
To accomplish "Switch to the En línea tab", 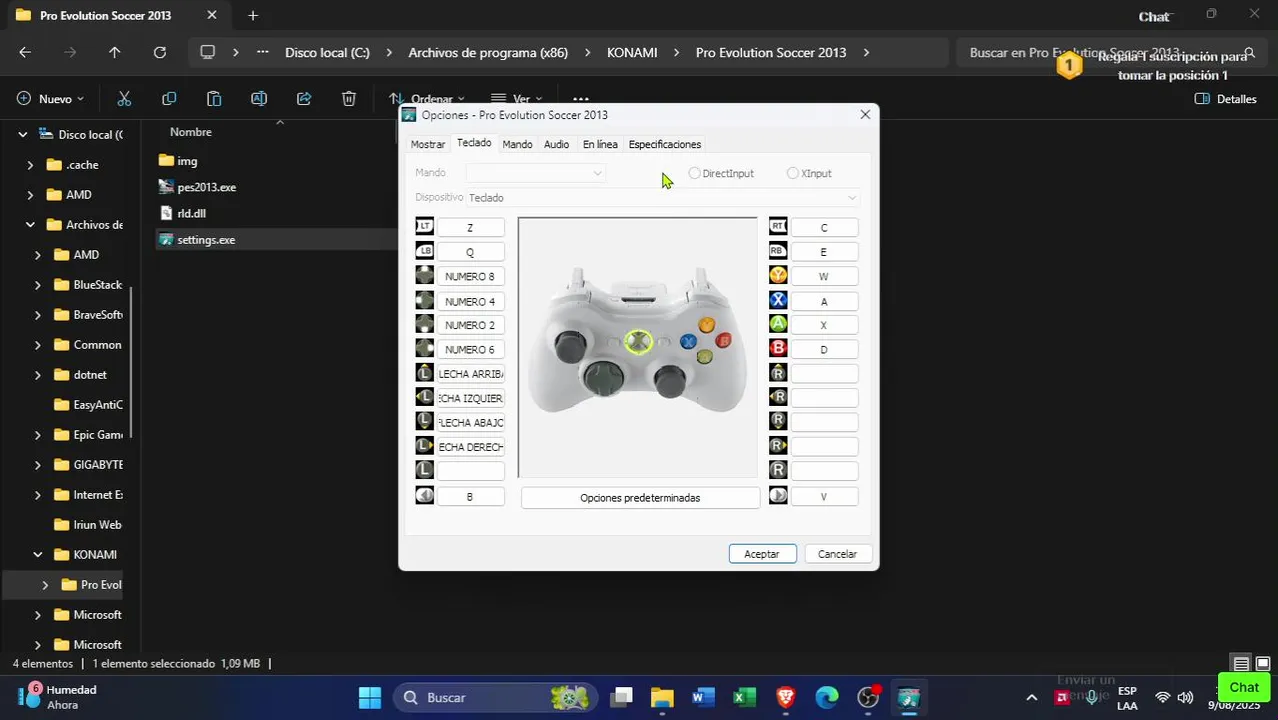I will coord(600,144).
